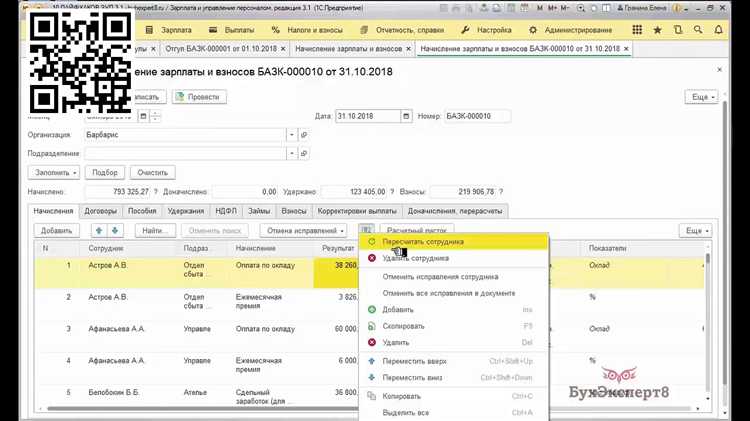Screen dimensions: 750x421
Task: Click the Выплаты wallet icon
Action: pyautogui.click(x=213, y=30)
